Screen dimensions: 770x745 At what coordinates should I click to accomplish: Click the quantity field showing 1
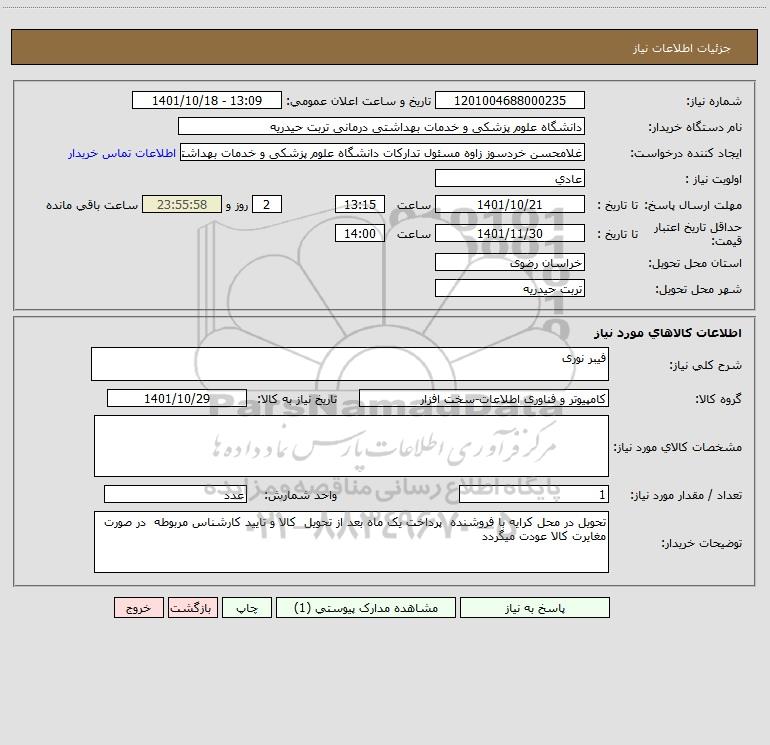point(534,495)
